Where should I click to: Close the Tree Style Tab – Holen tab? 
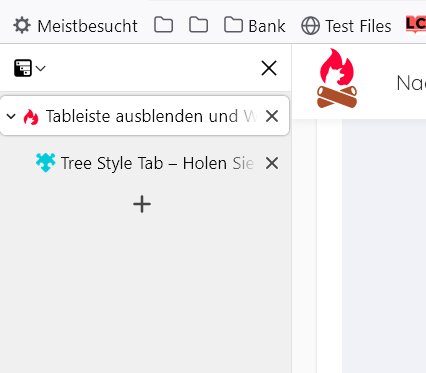(272, 163)
